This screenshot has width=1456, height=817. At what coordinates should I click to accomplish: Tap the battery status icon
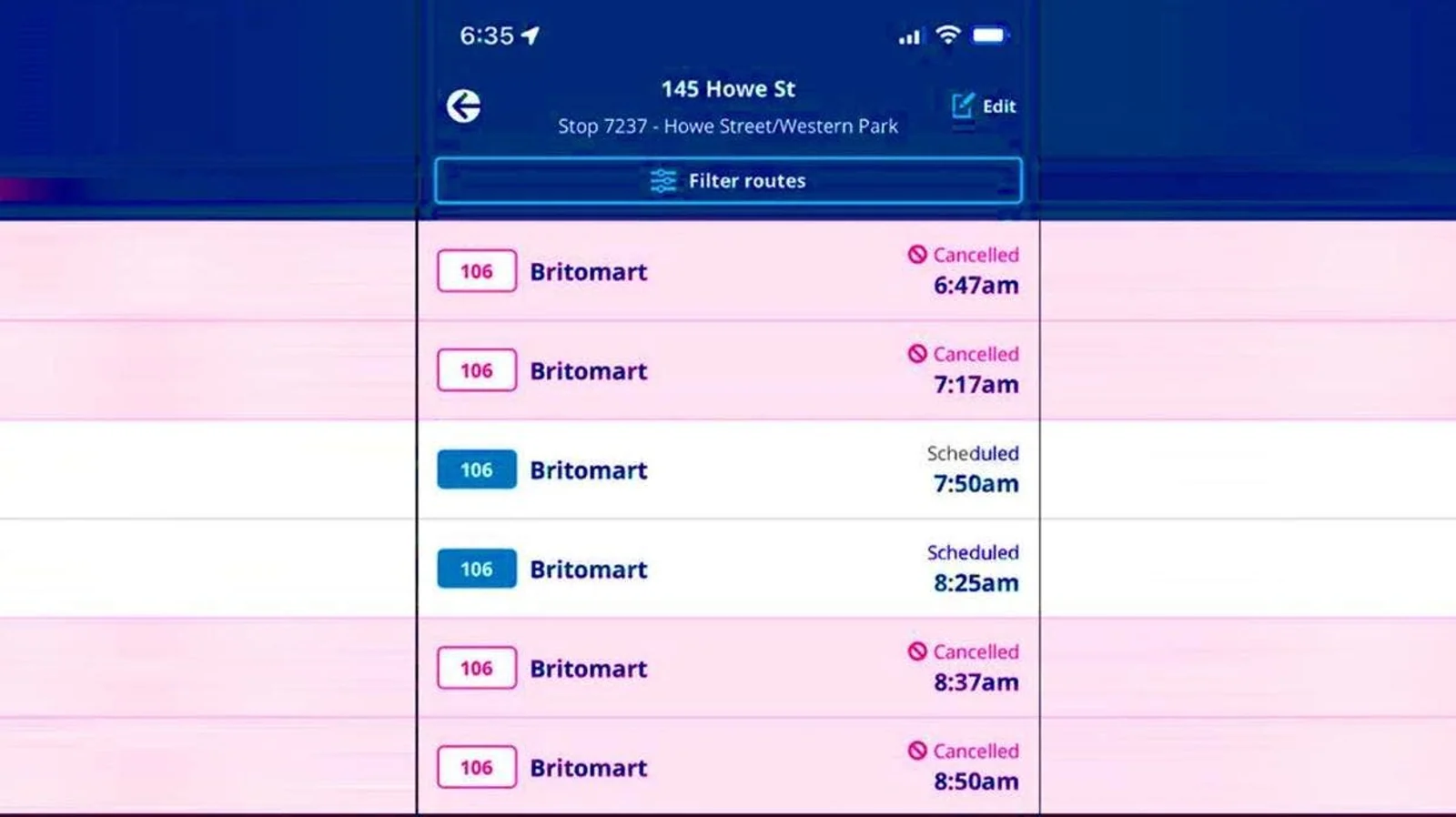tap(990, 35)
